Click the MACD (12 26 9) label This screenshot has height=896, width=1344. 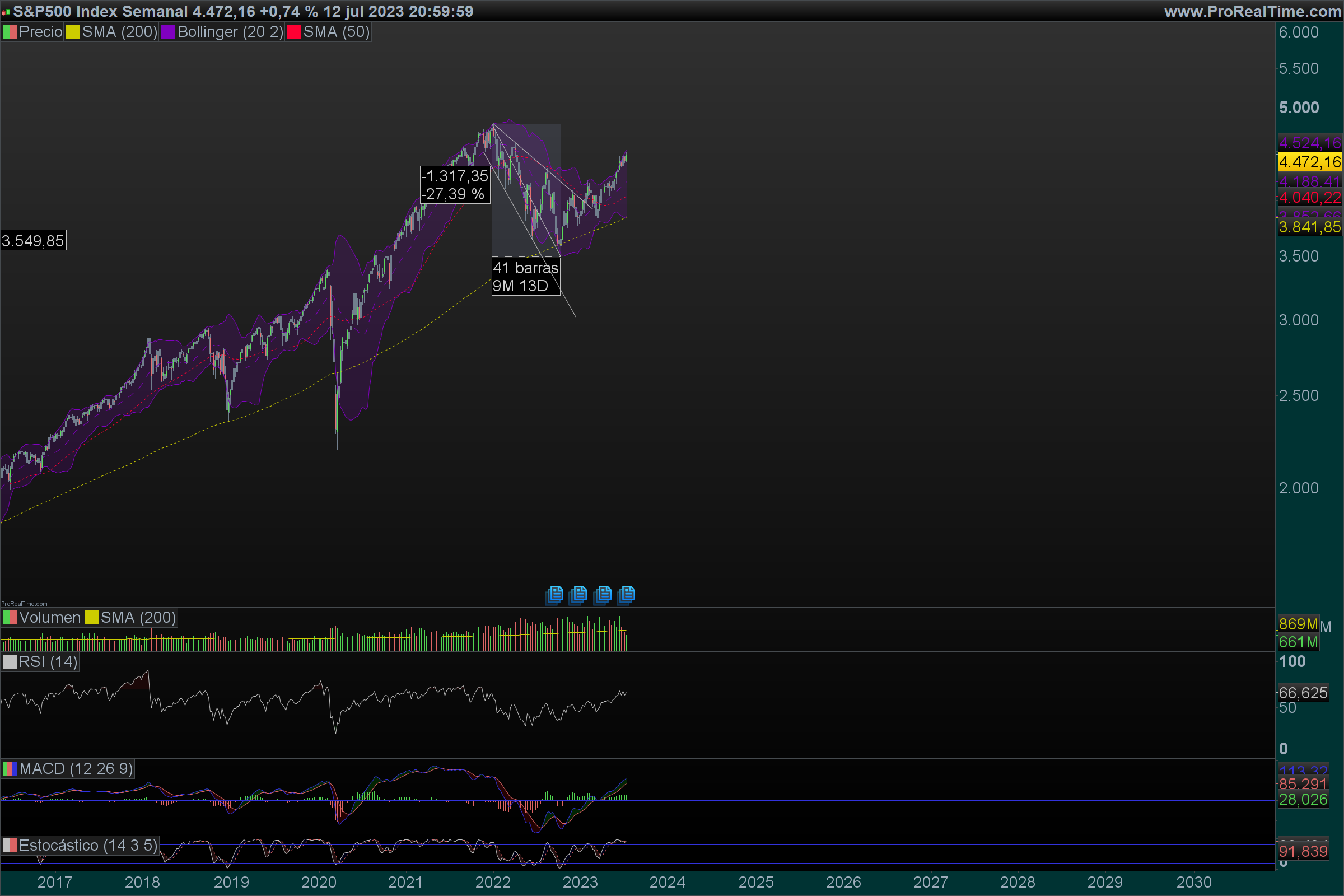(76, 768)
